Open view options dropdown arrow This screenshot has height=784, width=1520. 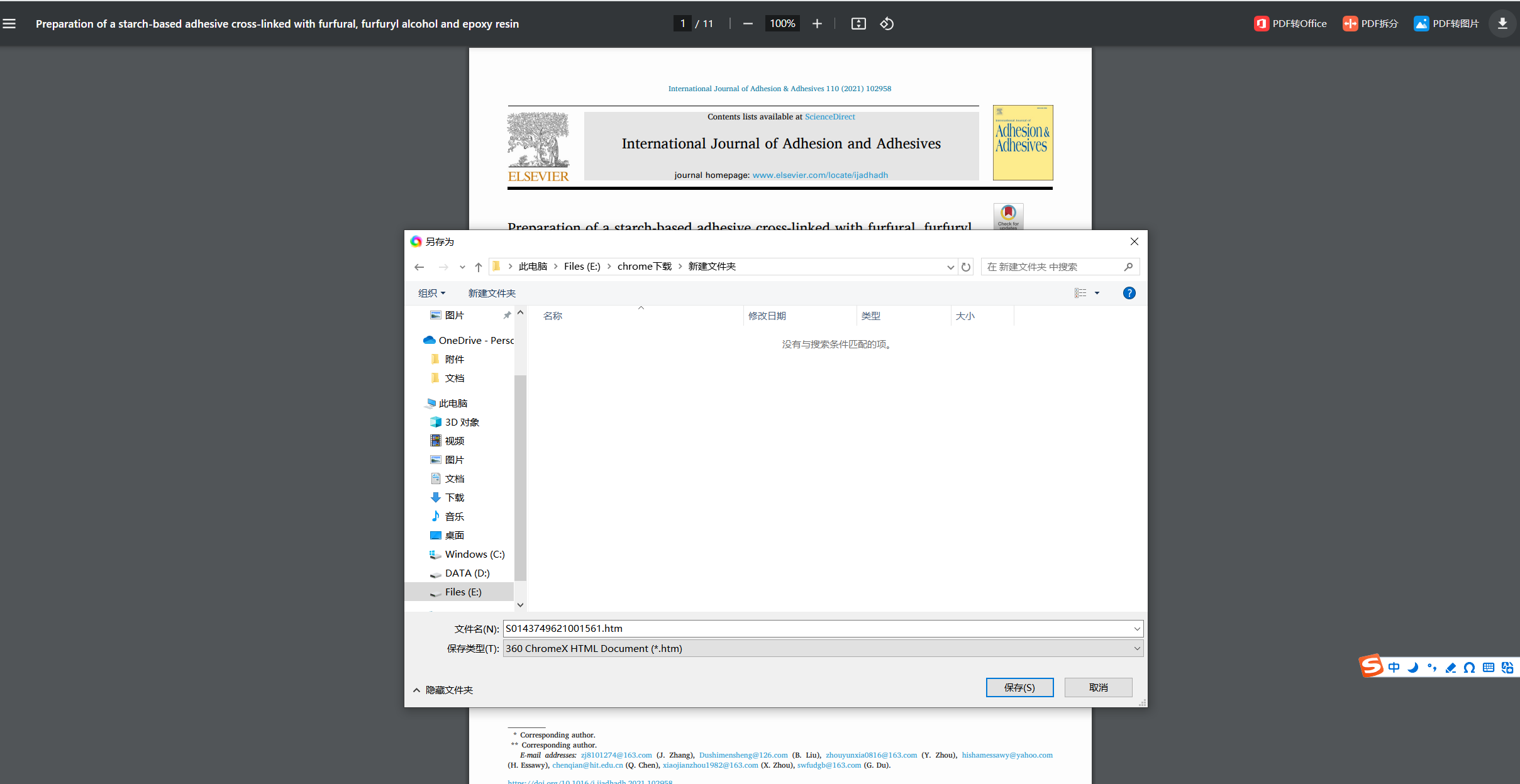(1097, 293)
